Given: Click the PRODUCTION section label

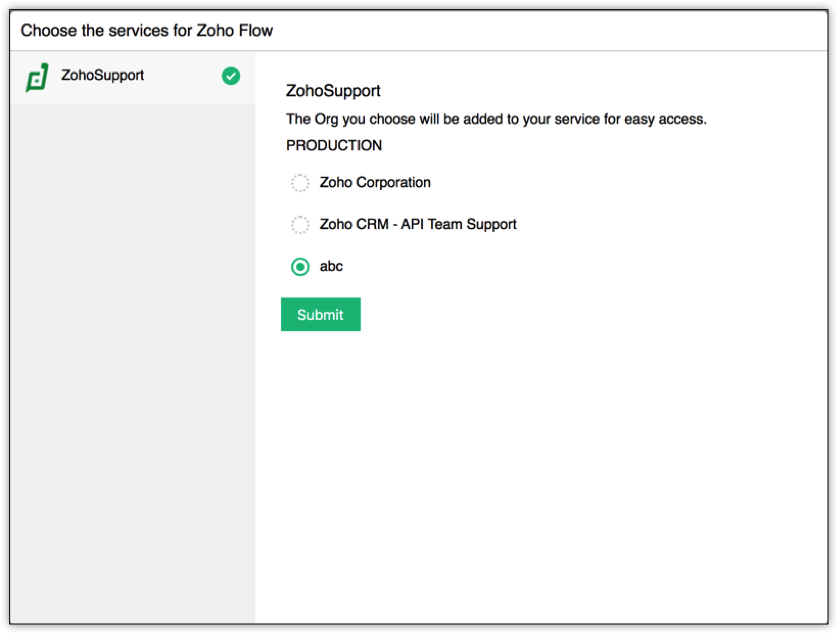Looking at the screenshot, I should tap(334, 145).
